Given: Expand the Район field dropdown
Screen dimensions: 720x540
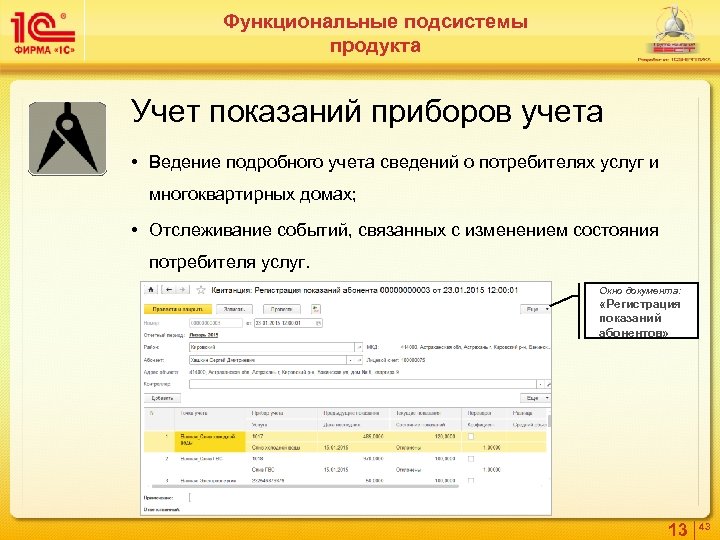Looking at the screenshot, I should (359, 347).
